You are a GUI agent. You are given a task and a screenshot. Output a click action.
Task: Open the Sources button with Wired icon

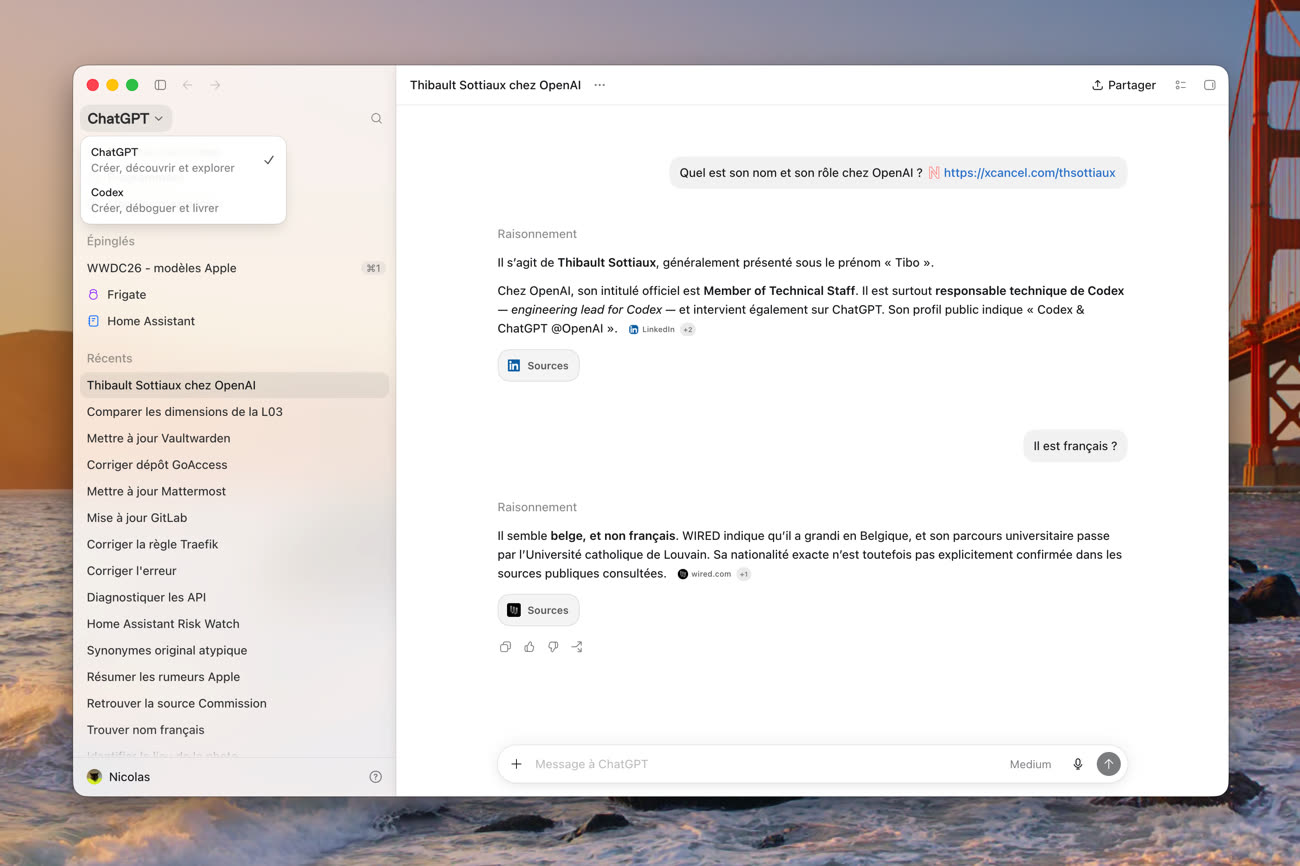[538, 610]
